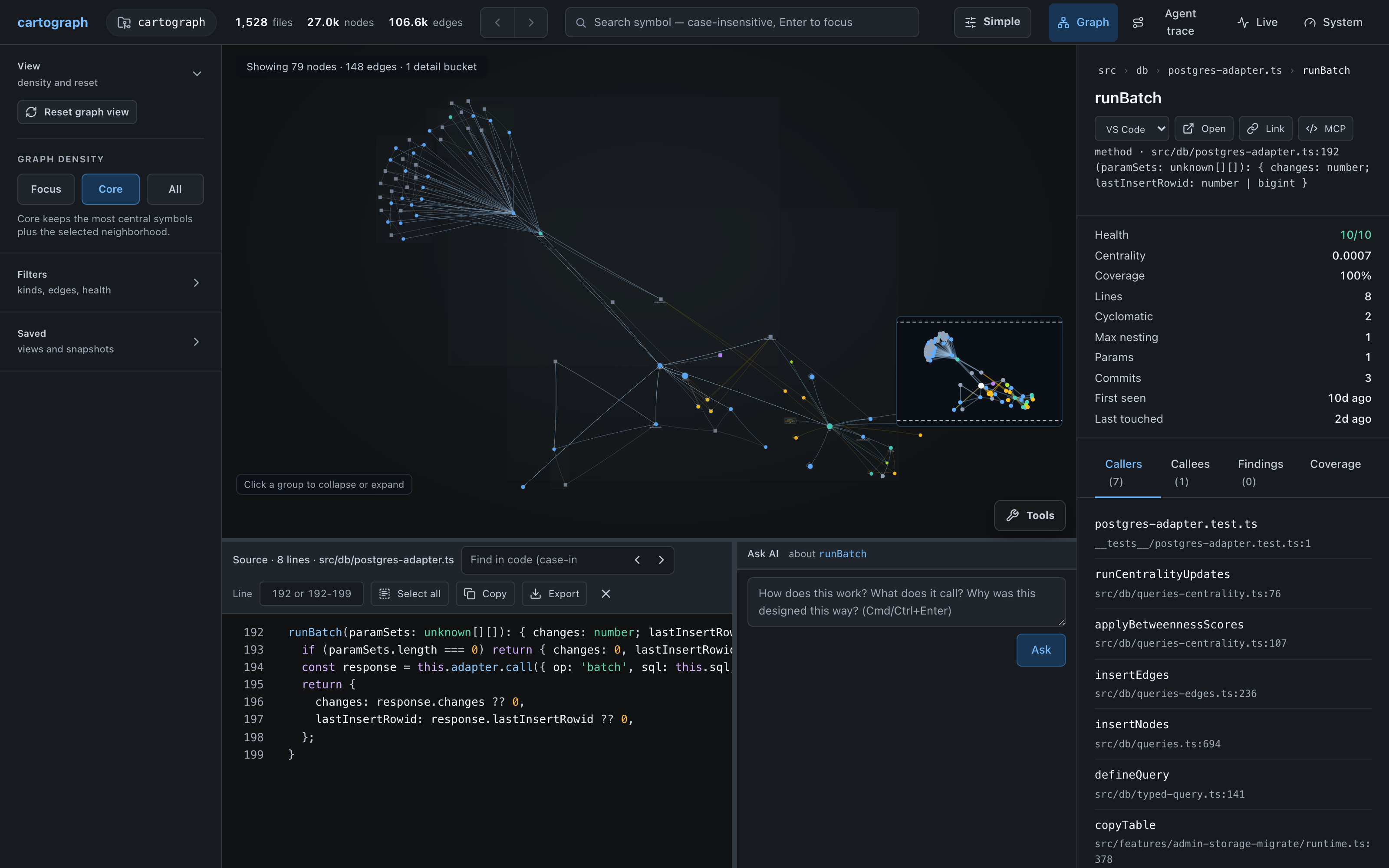Collapse the View section chevron
The image size is (1389, 868).
(x=197, y=74)
